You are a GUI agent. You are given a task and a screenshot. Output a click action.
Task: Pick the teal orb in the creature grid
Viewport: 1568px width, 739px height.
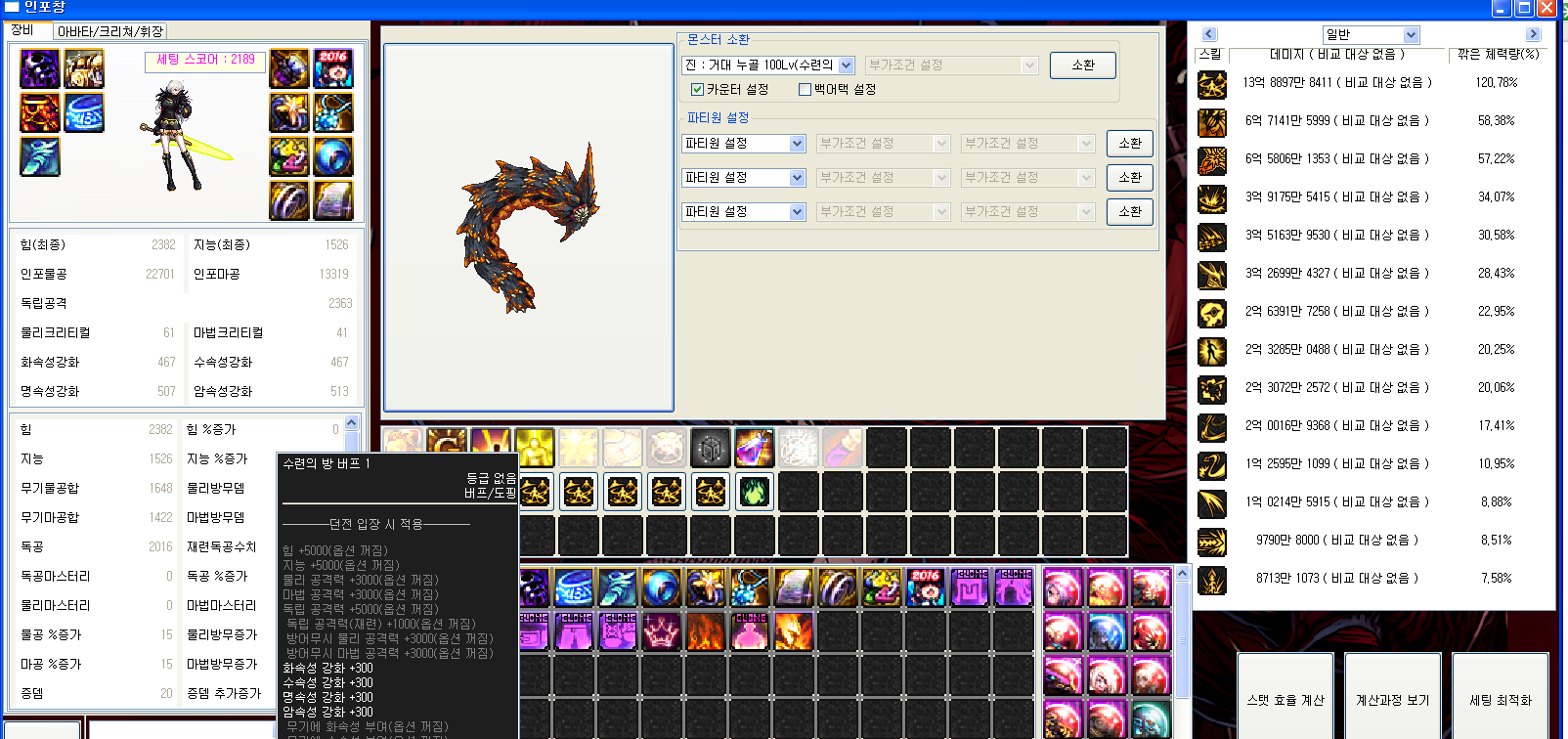1151,719
